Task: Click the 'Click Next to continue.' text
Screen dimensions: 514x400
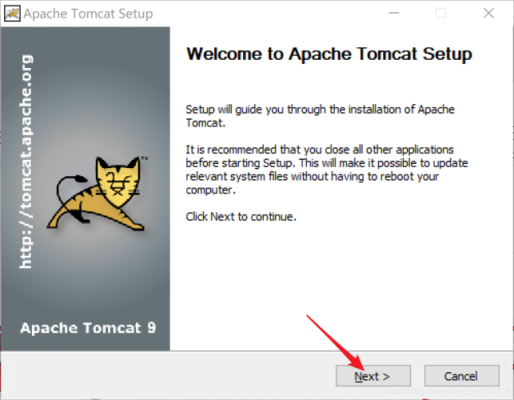Action: click(x=241, y=217)
